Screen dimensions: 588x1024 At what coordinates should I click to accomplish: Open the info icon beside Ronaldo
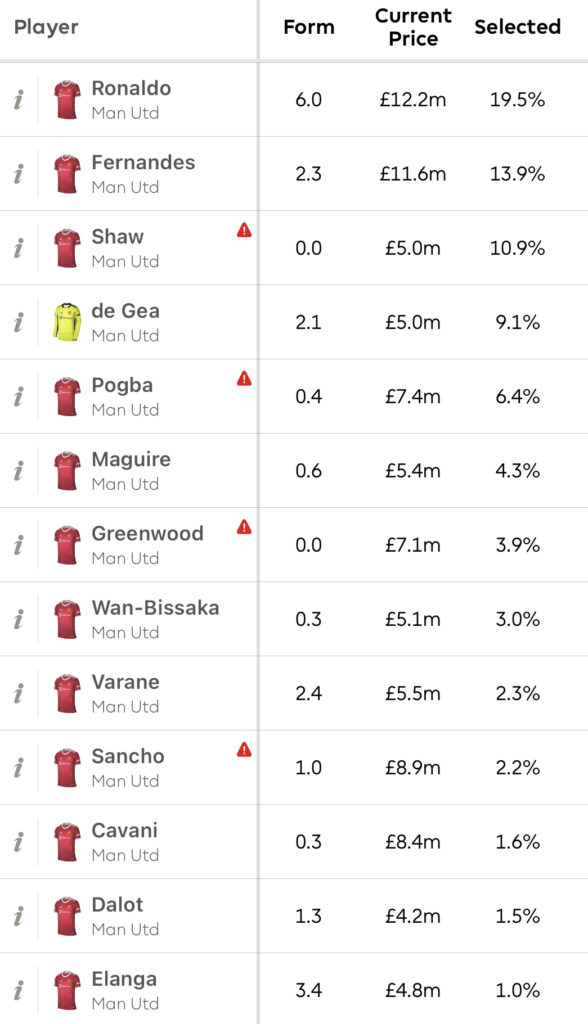(x=18, y=100)
